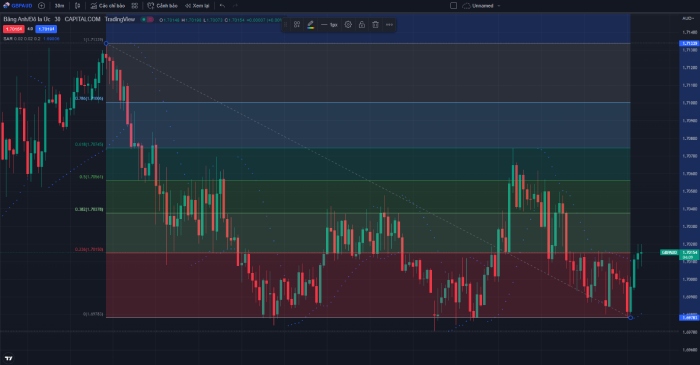The height and width of the screenshot is (365, 700).
Task: Click the 0.382 Fibonacci level label
Action: tap(89, 209)
